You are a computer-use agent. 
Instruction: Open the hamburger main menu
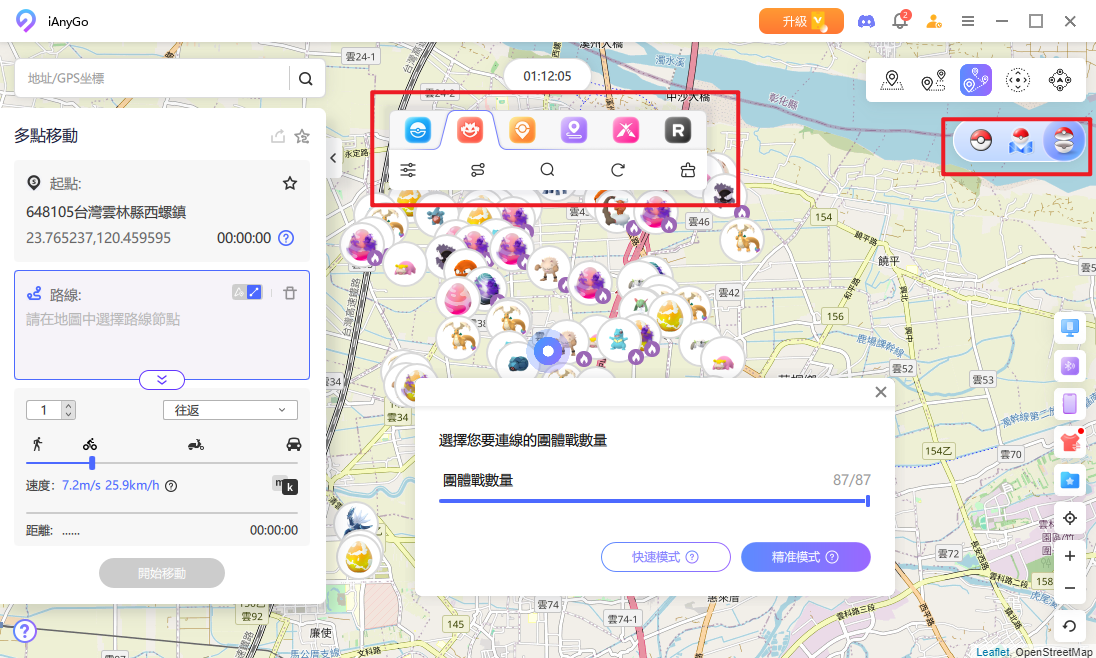pyautogui.click(x=967, y=22)
